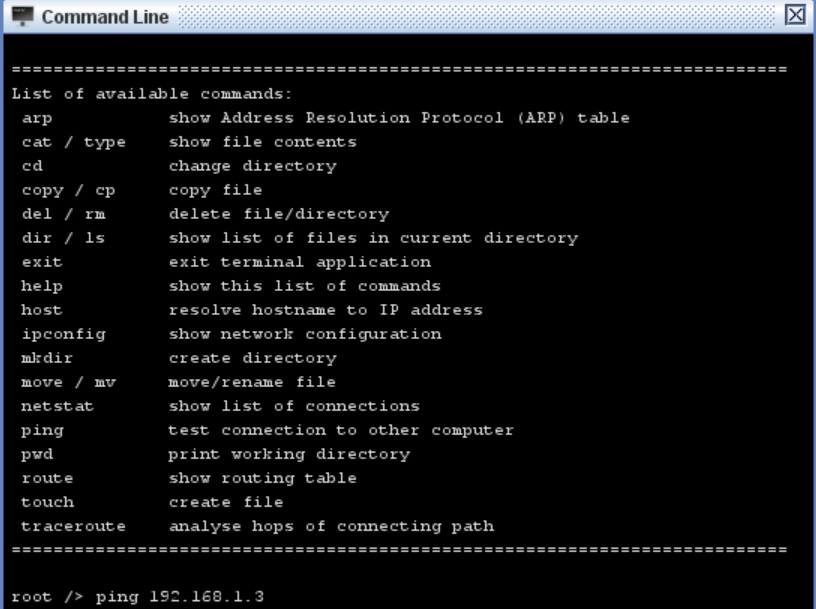Click the terminal icon in the title bar
Image resolution: width=816 pixels, height=609 pixels.
click(x=21, y=16)
